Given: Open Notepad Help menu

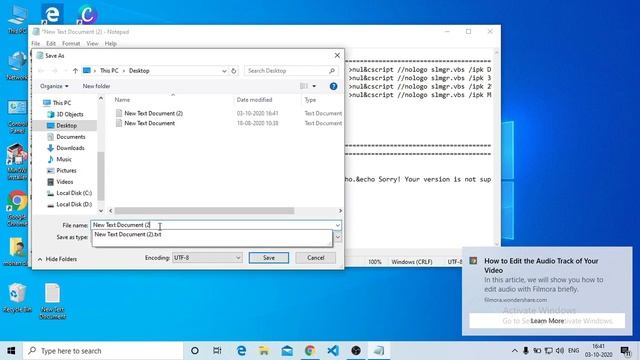Looking at the screenshot, I should pyautogui.click(x=111, y=43).
